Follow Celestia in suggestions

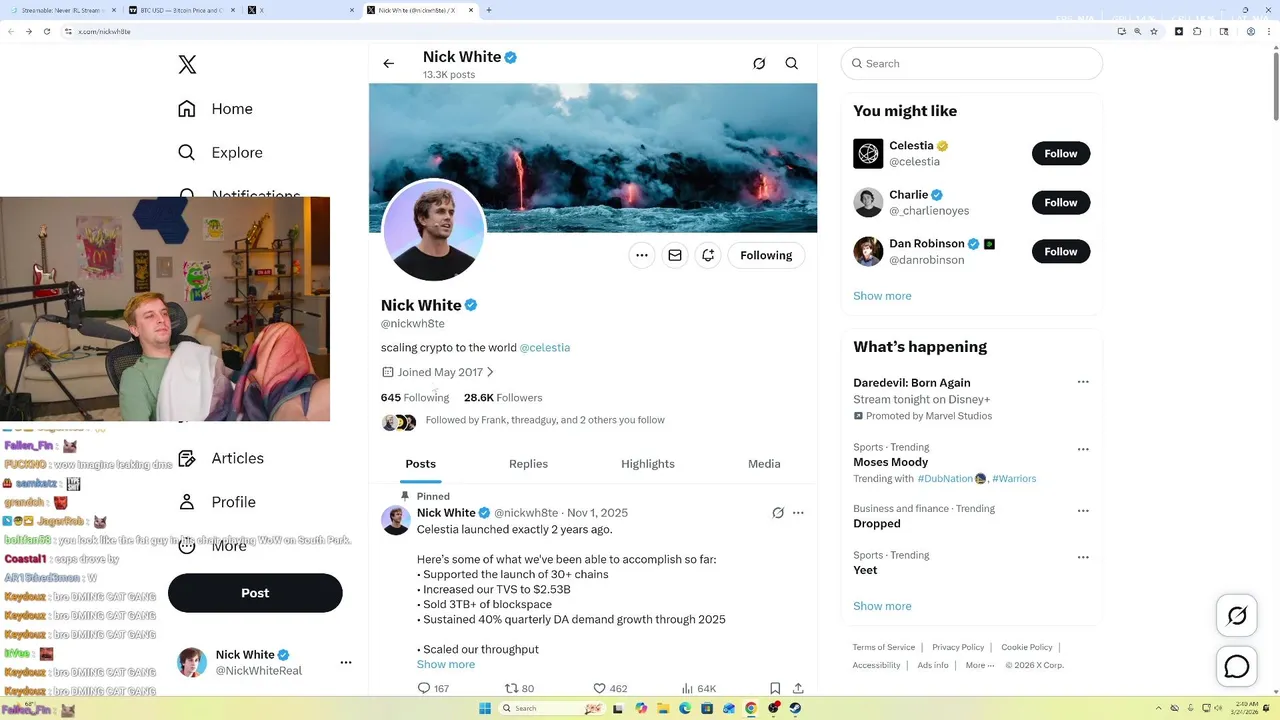coord(1061,154)
